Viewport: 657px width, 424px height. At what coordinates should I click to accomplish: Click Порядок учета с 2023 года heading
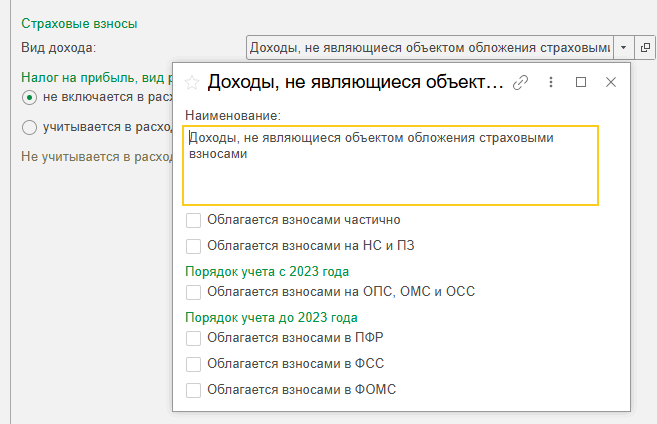(x=267, y=271)
